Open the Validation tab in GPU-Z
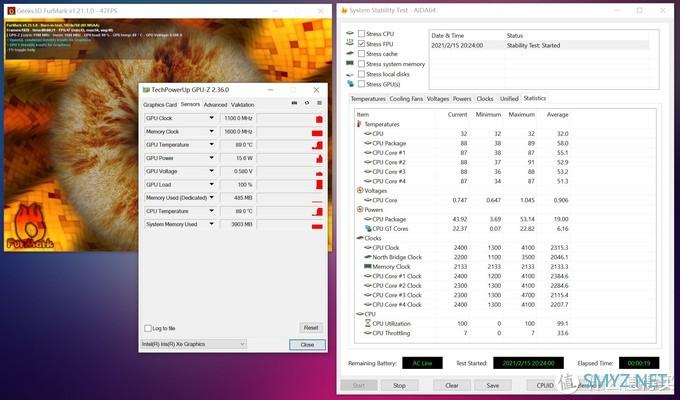680x400 pixels. [242, 105]
